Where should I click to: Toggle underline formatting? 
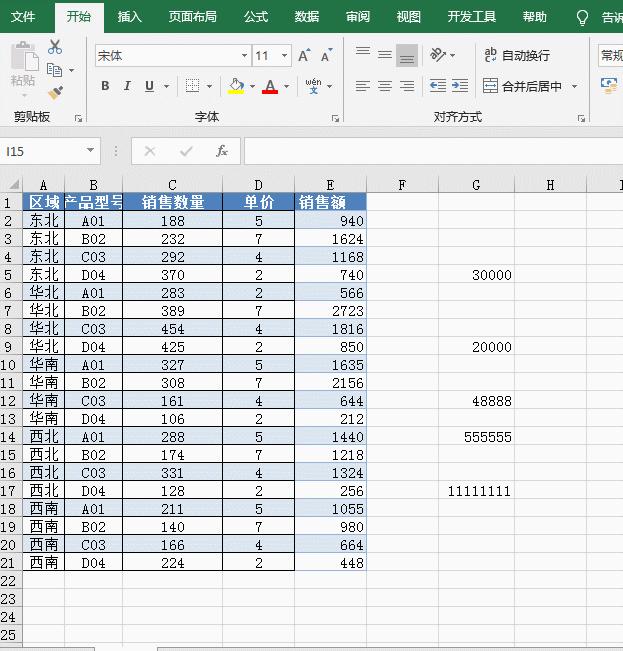(149, 86)
